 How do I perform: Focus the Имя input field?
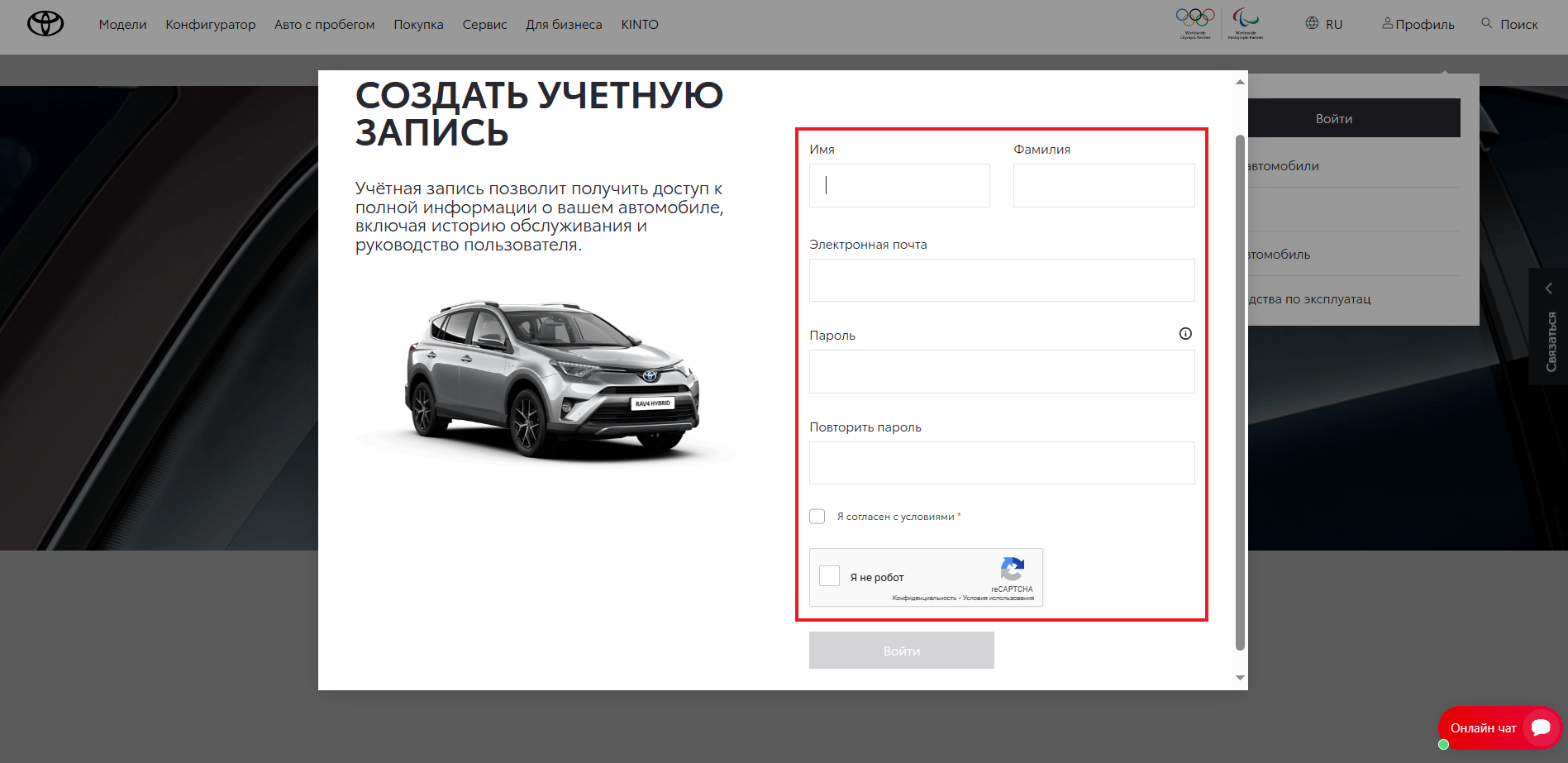(x=899, y=185)
